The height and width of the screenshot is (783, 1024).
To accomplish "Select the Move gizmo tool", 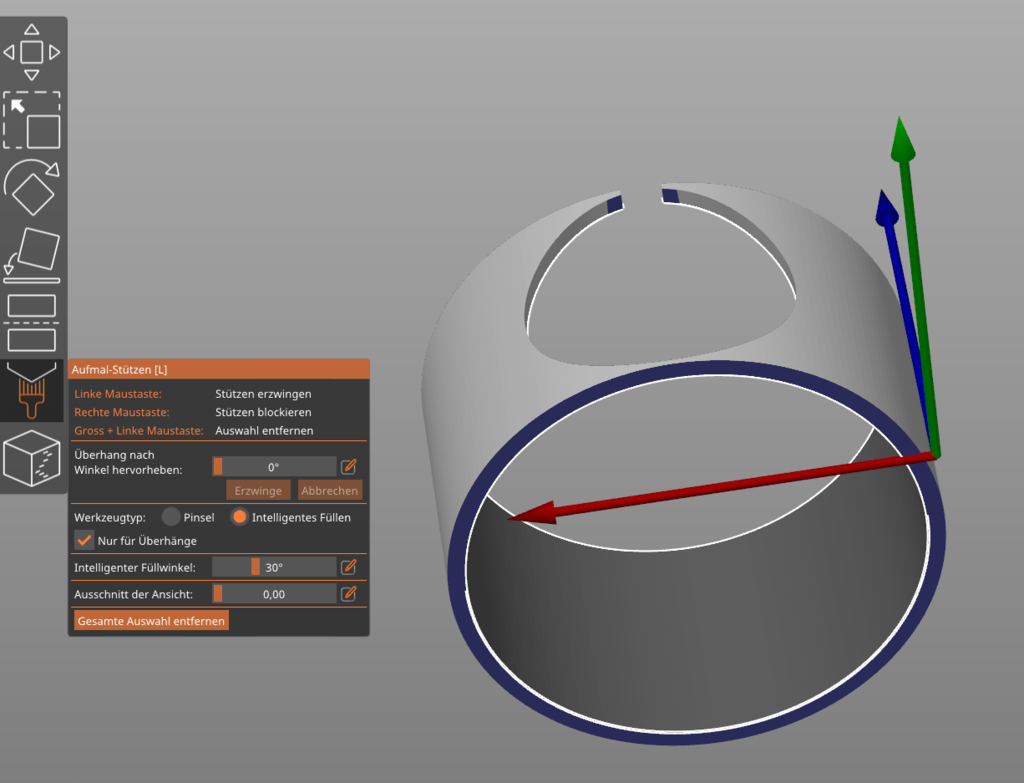I will click(32, 52).
